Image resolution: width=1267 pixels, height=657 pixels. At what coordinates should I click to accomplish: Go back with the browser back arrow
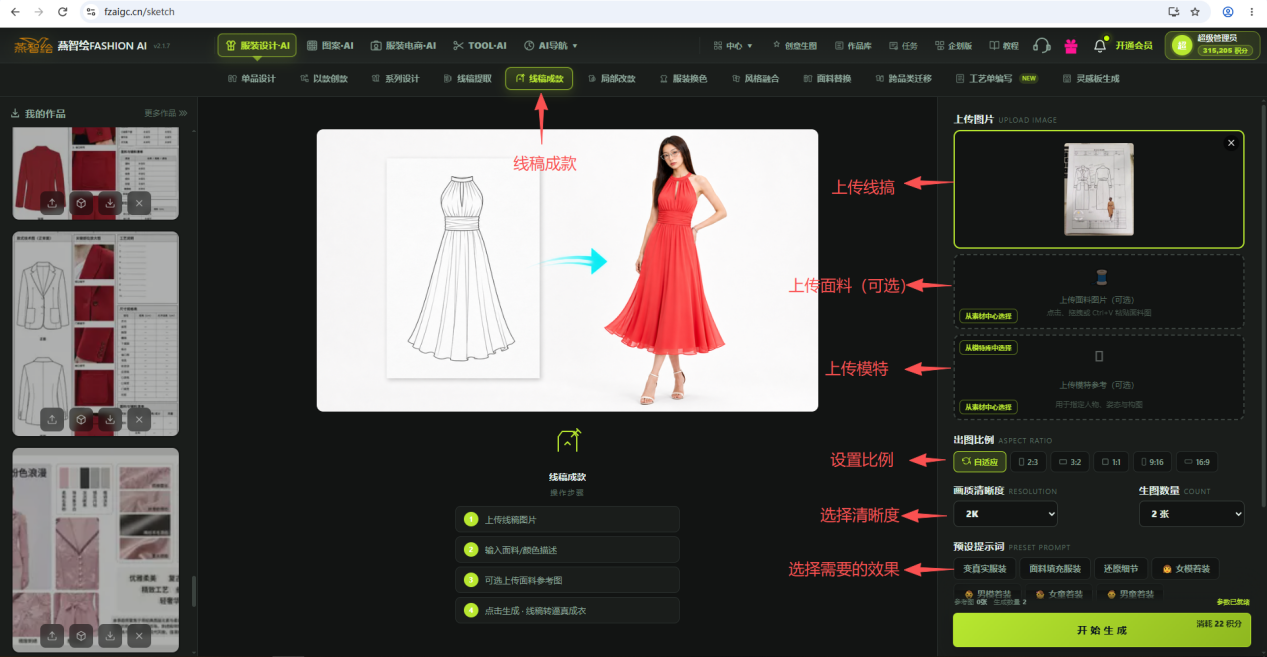15,12
